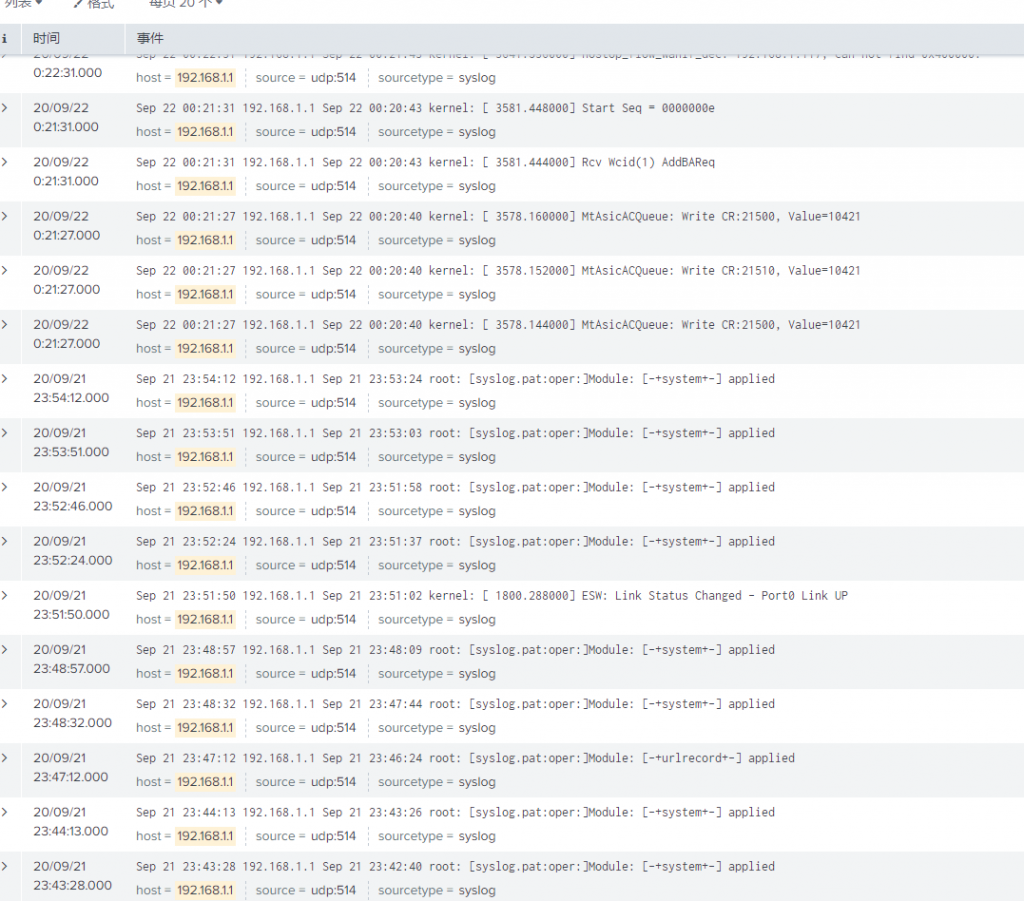Click host 192.168.1.1 in the 23:43:28 event
Screen dimensions: 1024x901
click(x=205, y=890)
